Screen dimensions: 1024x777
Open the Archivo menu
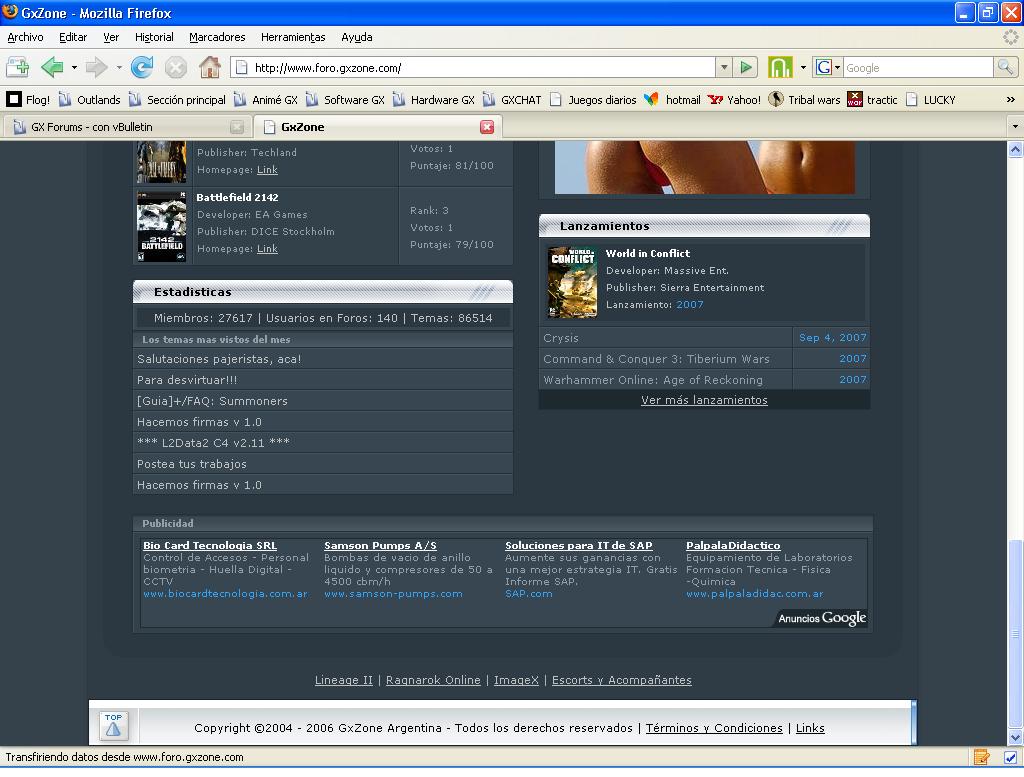pyautogui.click(x=25, y=37)
